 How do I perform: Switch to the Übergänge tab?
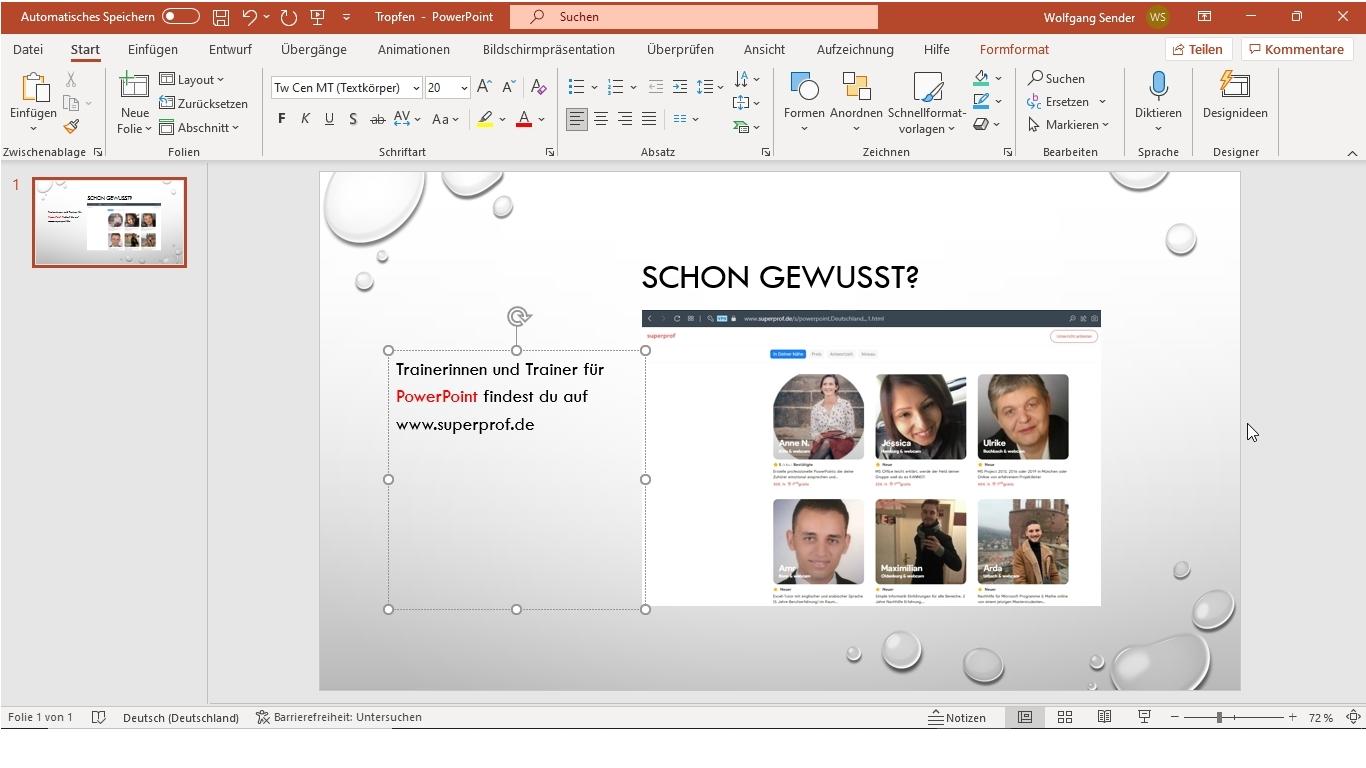314,49
